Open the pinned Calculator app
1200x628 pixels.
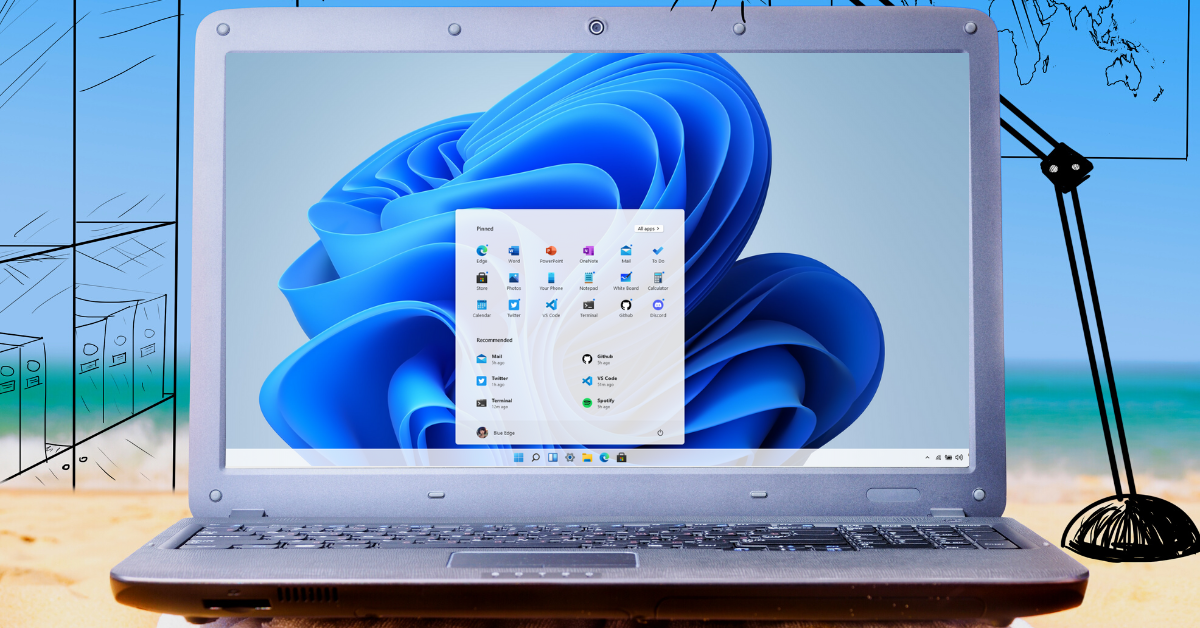tap(657, 278)
